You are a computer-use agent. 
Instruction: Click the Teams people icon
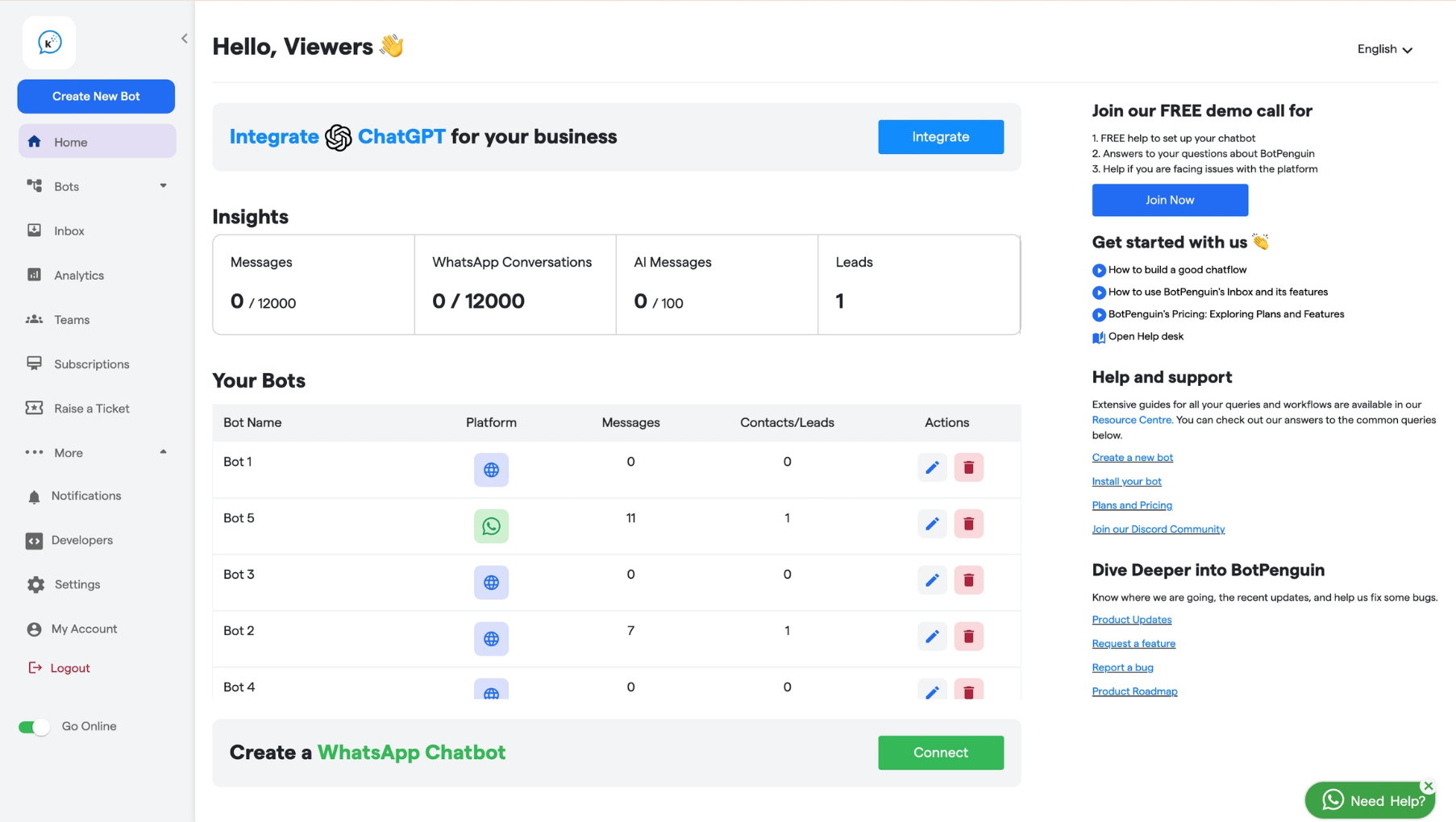click(x=34, y=320)
